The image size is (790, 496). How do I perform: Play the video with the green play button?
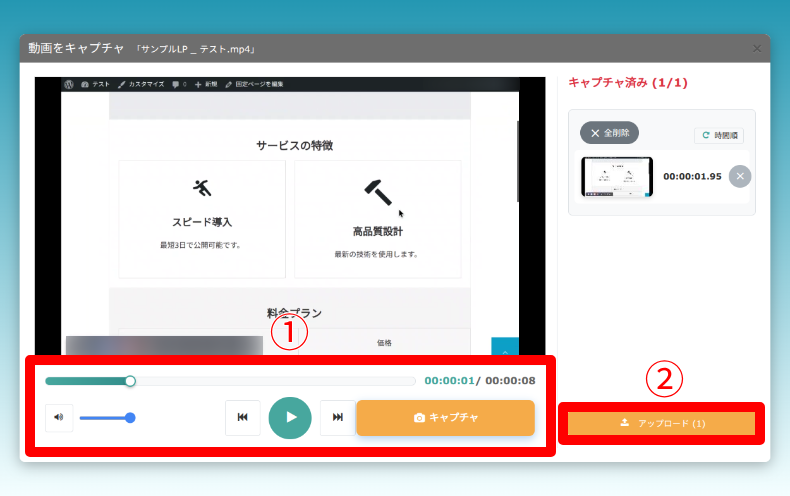click(290, 417)
